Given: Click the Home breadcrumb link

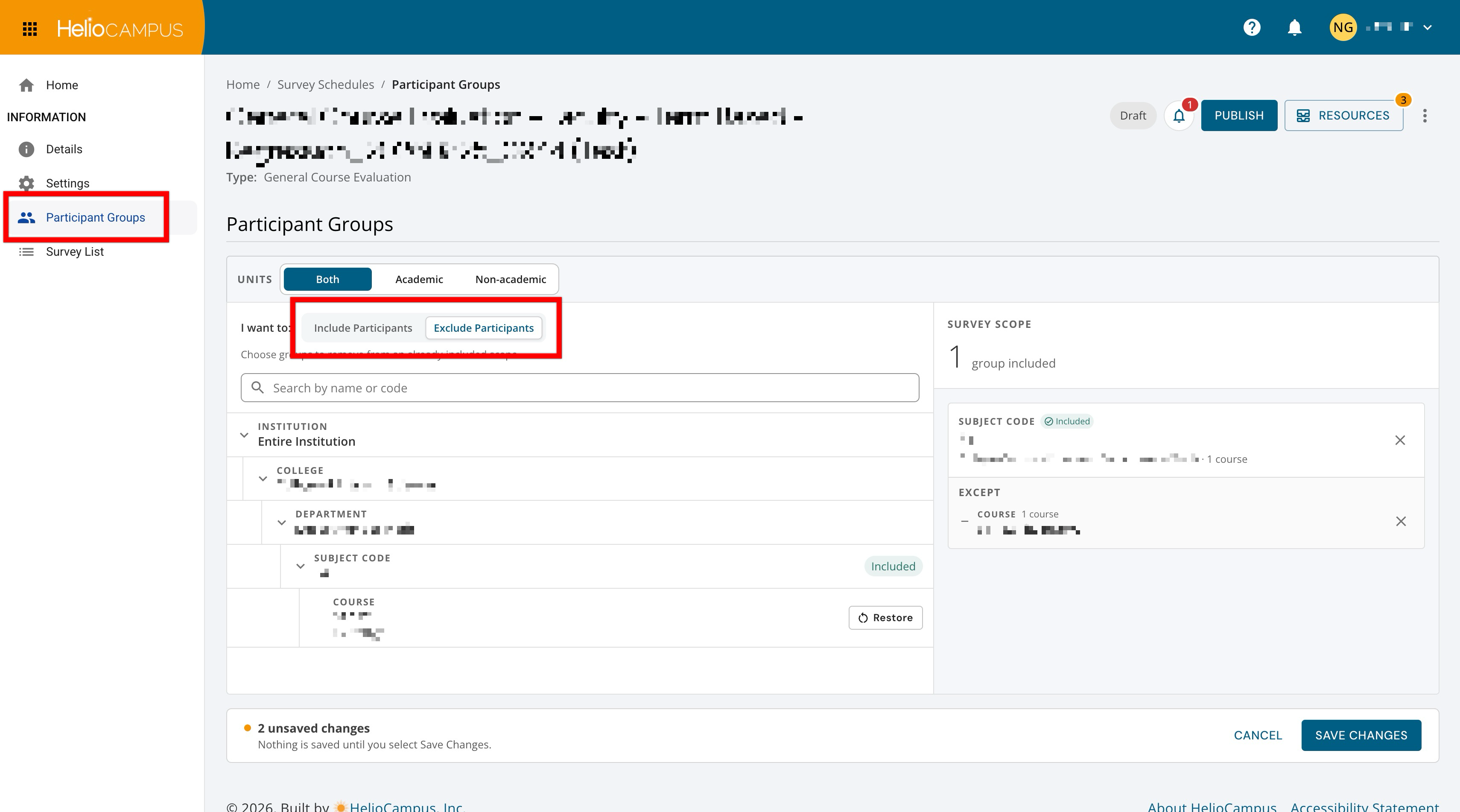Looking at the screenshot, I should click(242, 85).
